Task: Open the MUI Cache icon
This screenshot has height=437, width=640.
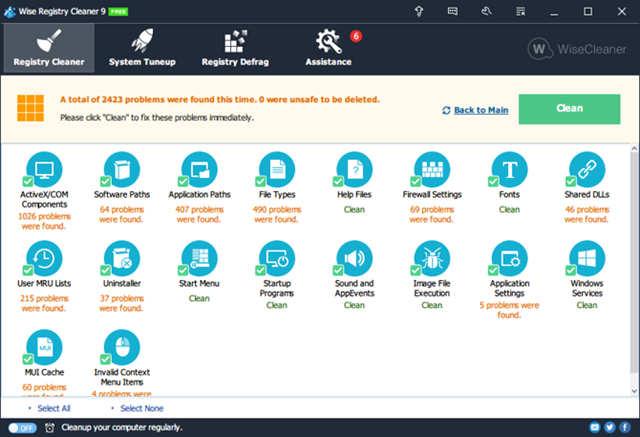Action: pos(44,347)
